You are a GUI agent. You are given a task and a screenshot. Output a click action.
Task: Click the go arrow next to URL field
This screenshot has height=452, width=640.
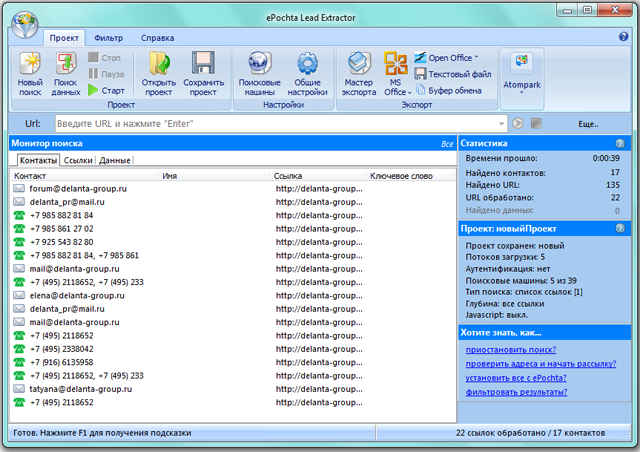pos(518,123)
